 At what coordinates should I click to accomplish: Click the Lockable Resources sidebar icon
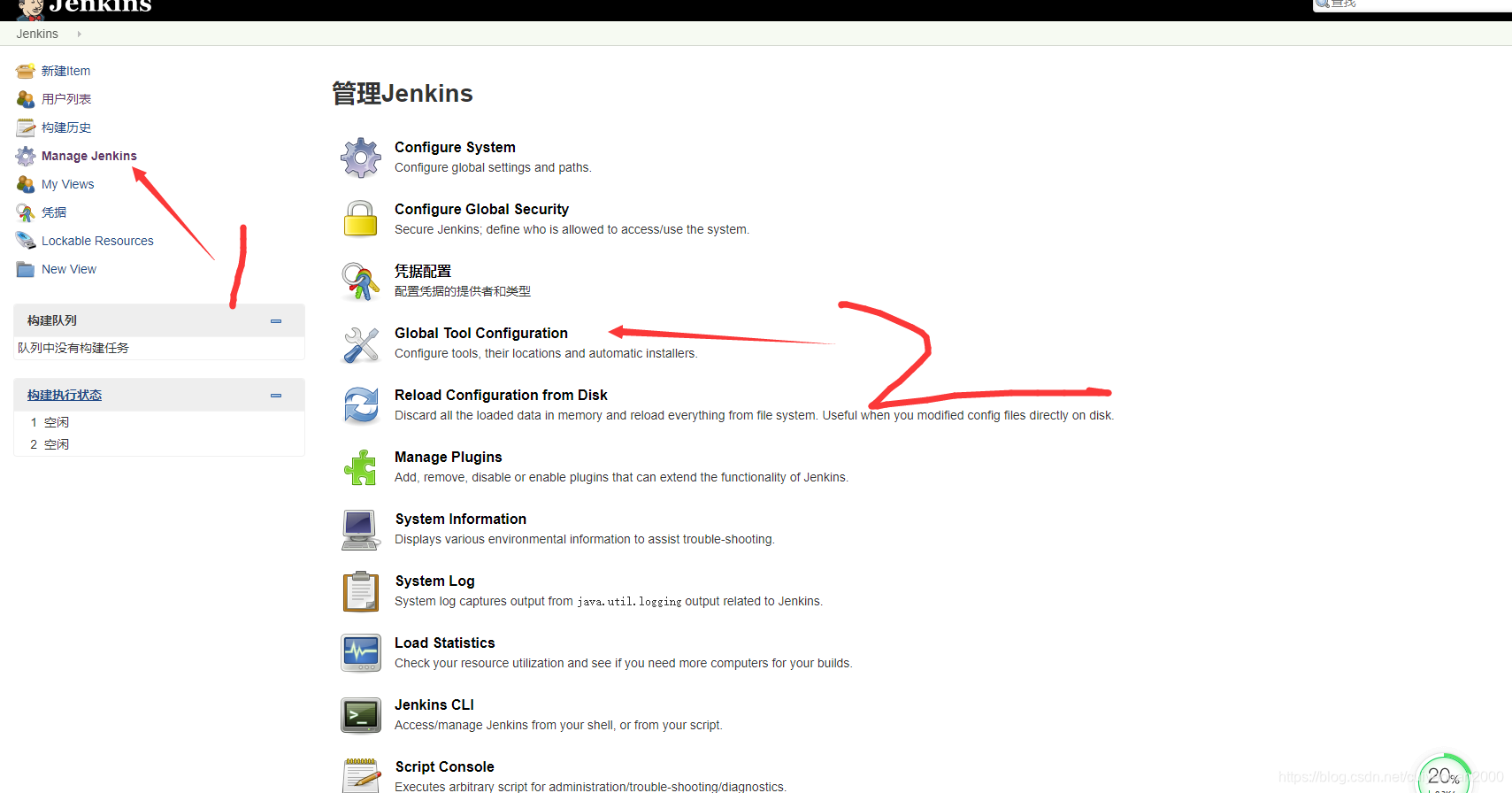(x=26, y=241)
